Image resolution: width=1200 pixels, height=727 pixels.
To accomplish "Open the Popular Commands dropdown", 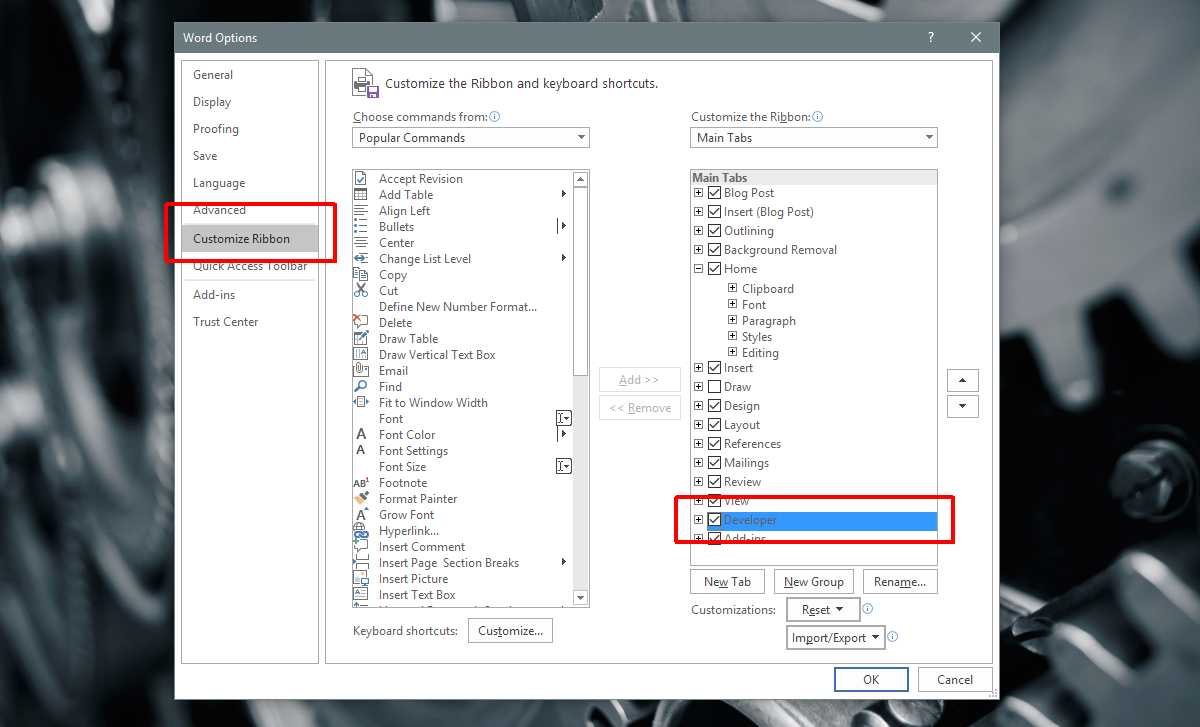I will point(471,138).
